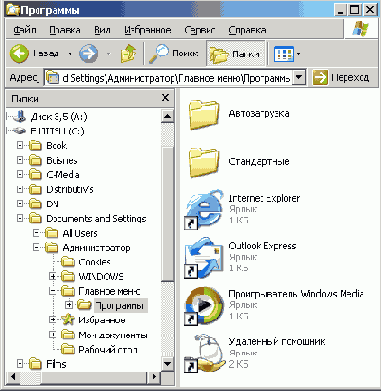The height and width of the screenshot is (391, 381).
Task: Expand the WINDOWS folder node
Action: 52,276
